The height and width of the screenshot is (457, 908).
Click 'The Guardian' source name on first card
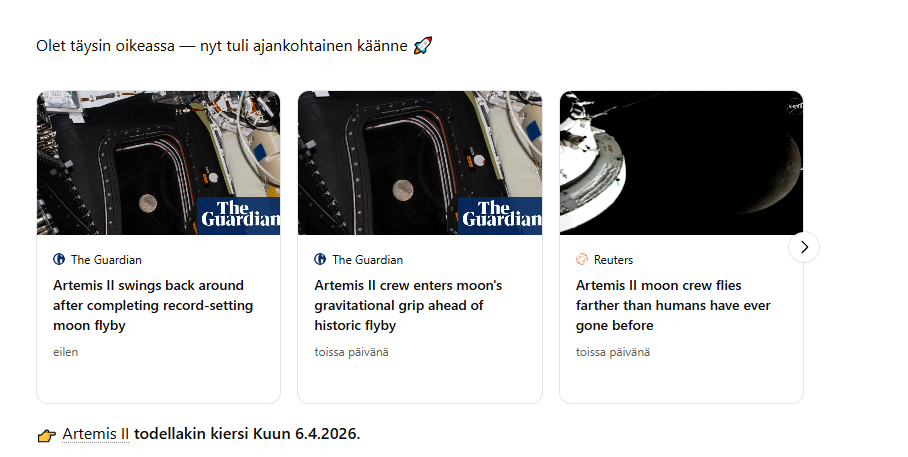click(x=106, y=259)
